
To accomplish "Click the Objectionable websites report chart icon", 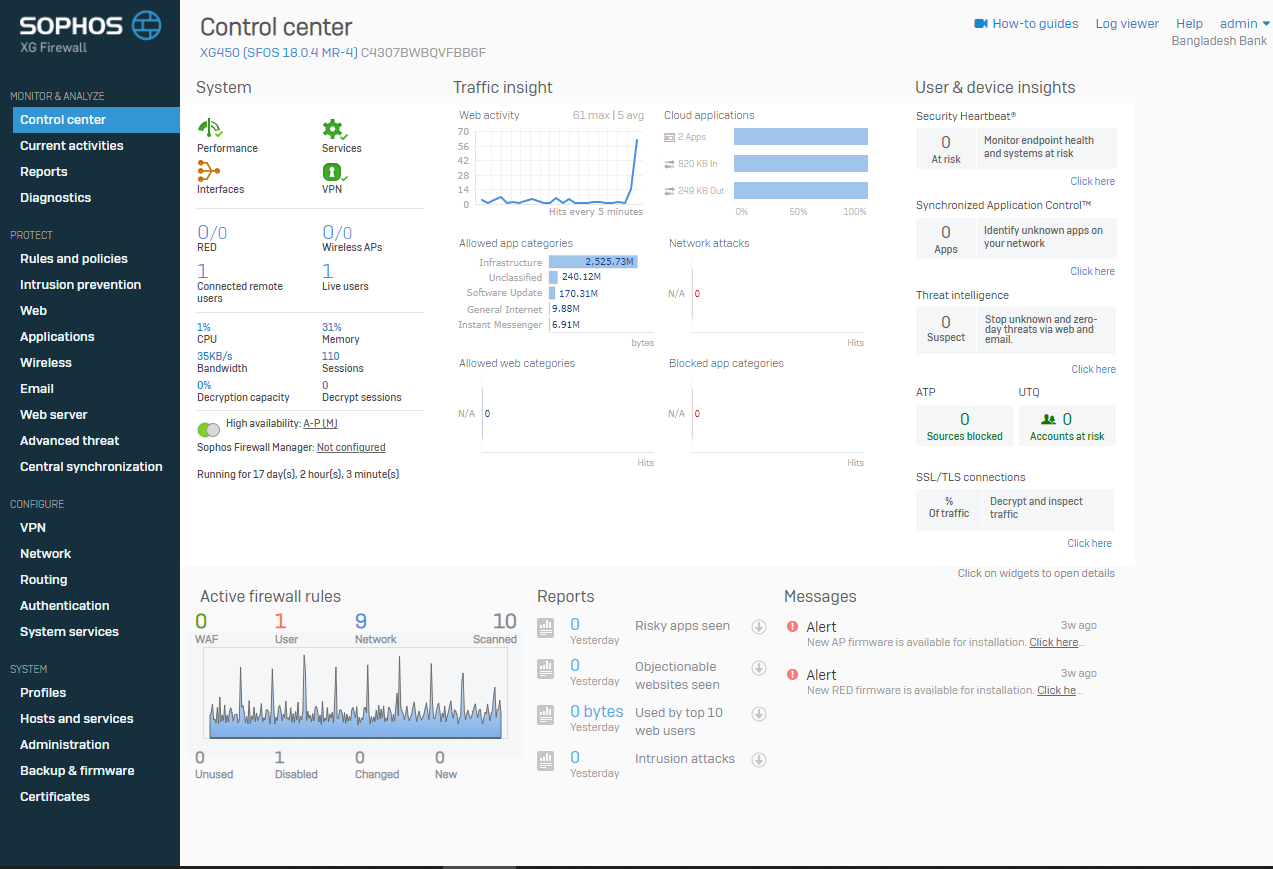I will (546, 669).
